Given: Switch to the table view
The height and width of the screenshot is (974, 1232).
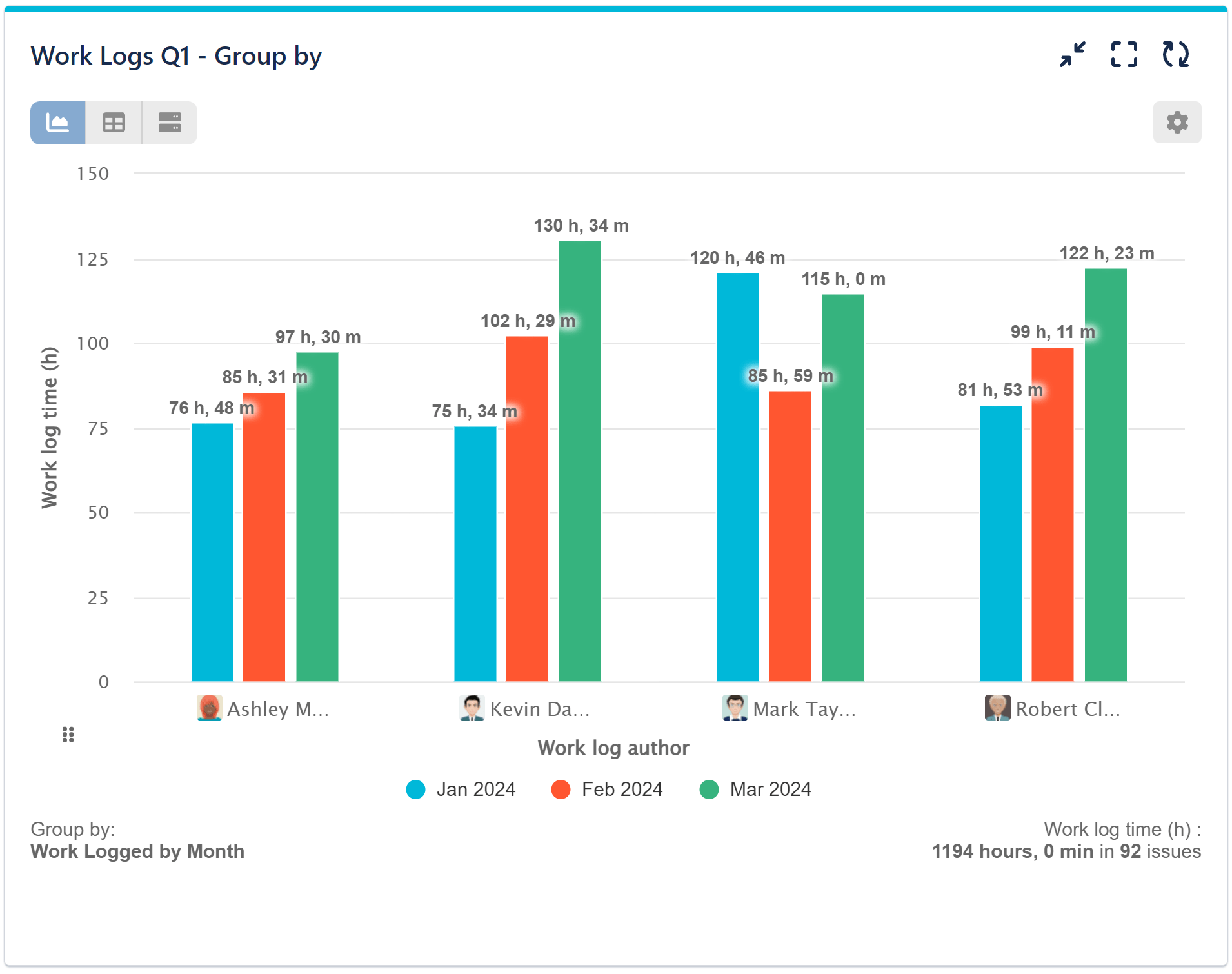Looking at the screenshot, I should [x=114, y=122].
